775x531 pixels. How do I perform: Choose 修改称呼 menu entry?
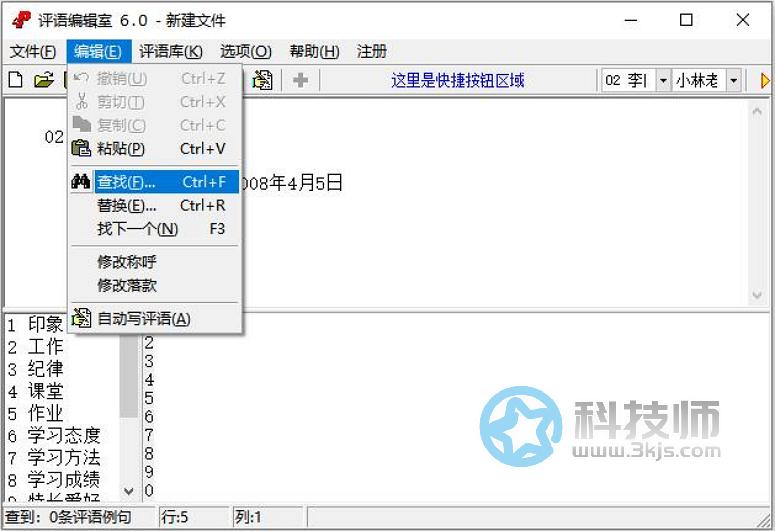[155, 262]
